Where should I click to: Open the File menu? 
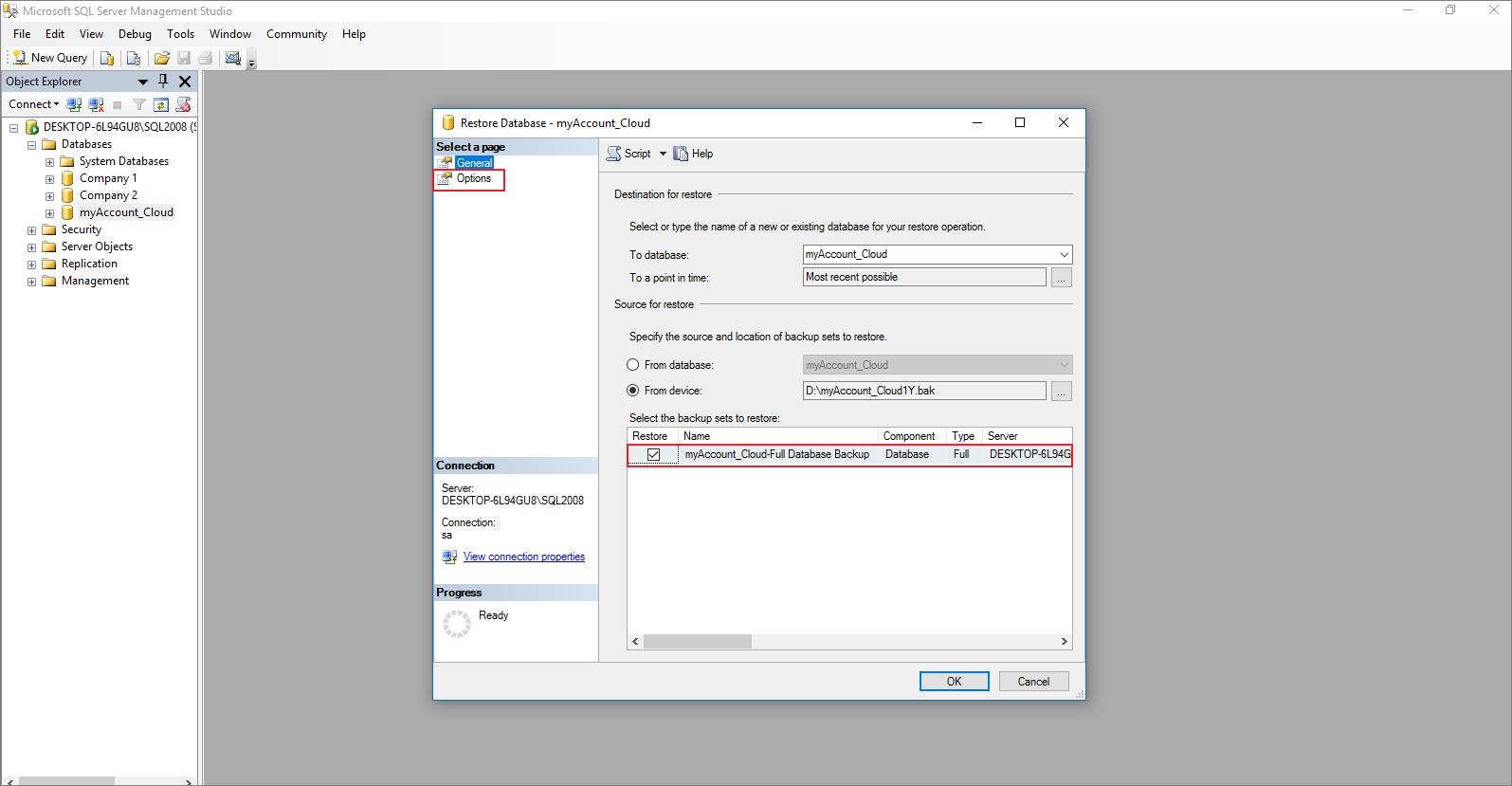tap(22, 34)
